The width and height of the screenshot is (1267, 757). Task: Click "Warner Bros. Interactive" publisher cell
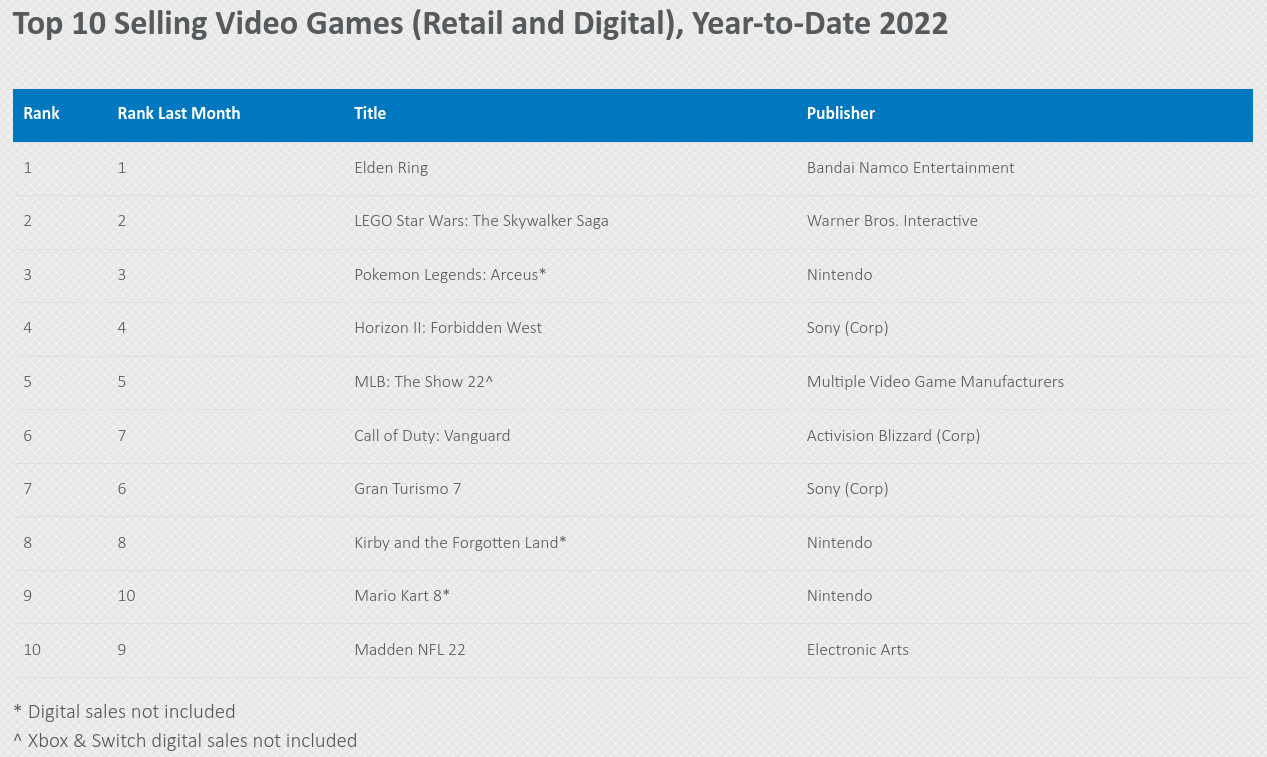click(x=892, y=221)
